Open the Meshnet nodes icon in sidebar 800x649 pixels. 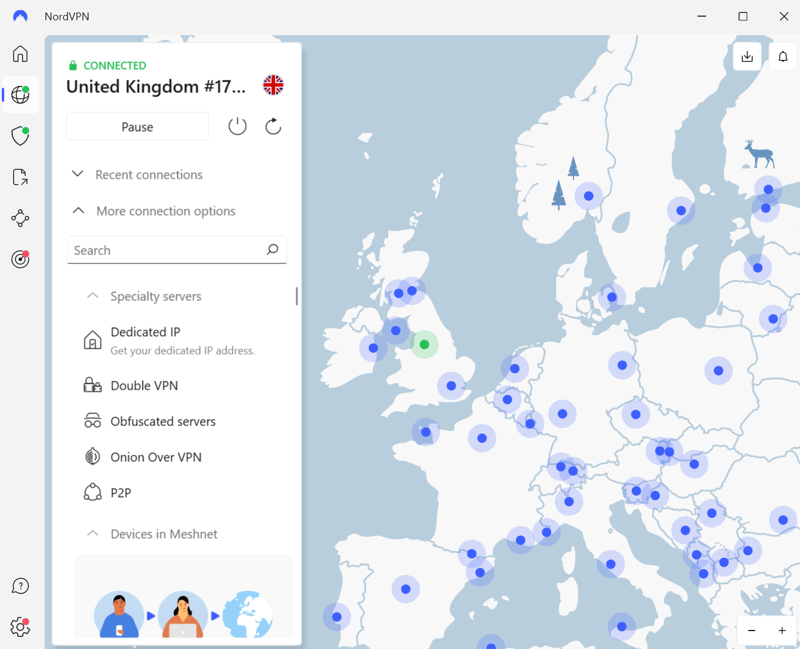[20, 218]
